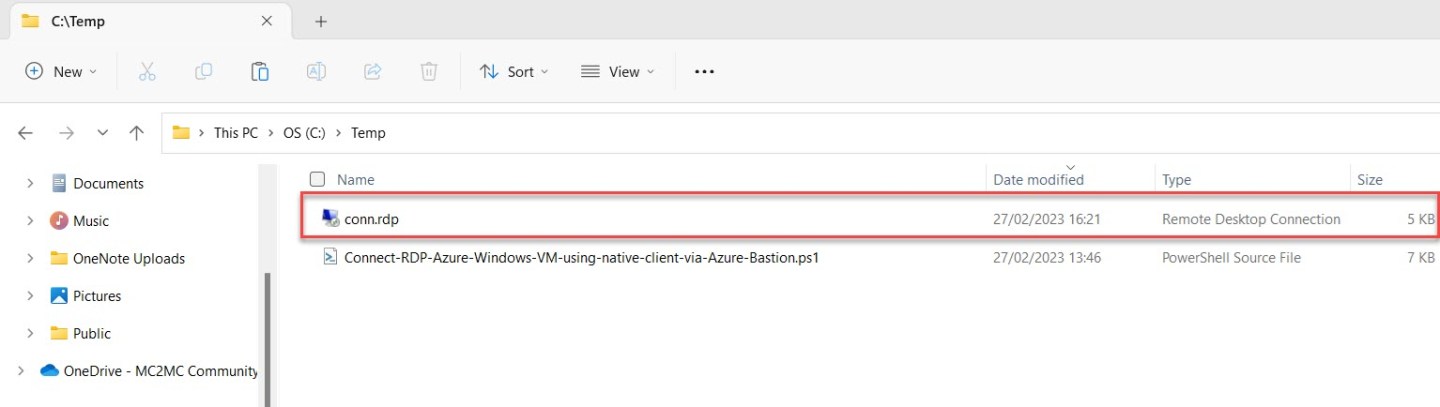Sort by the Type column header

pyautogui.click(x=1176, y=180)
